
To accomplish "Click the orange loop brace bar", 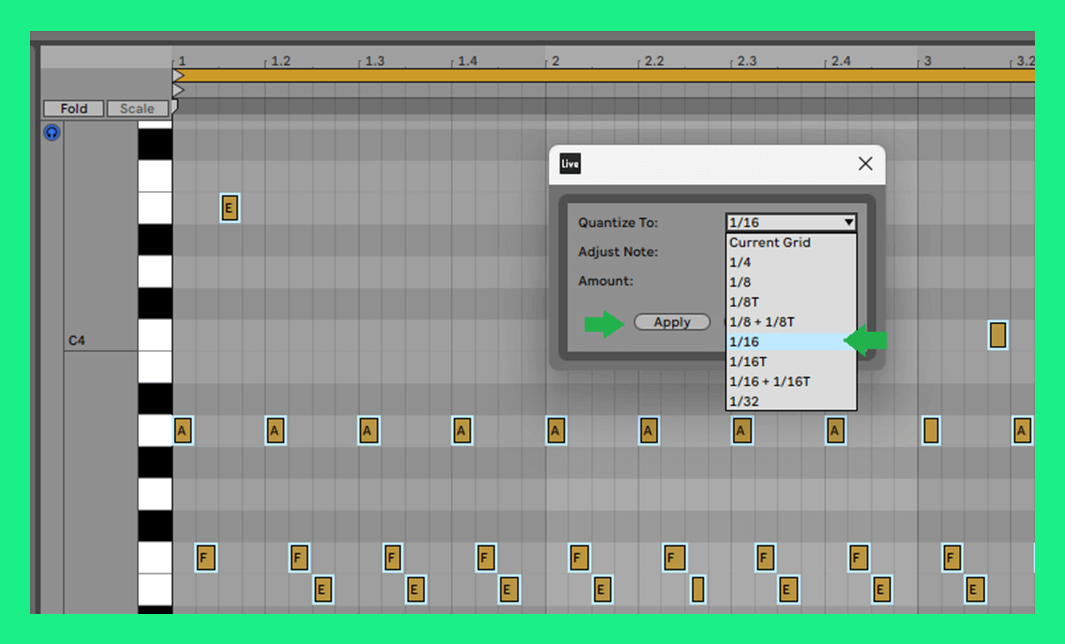I will point(600,75).
